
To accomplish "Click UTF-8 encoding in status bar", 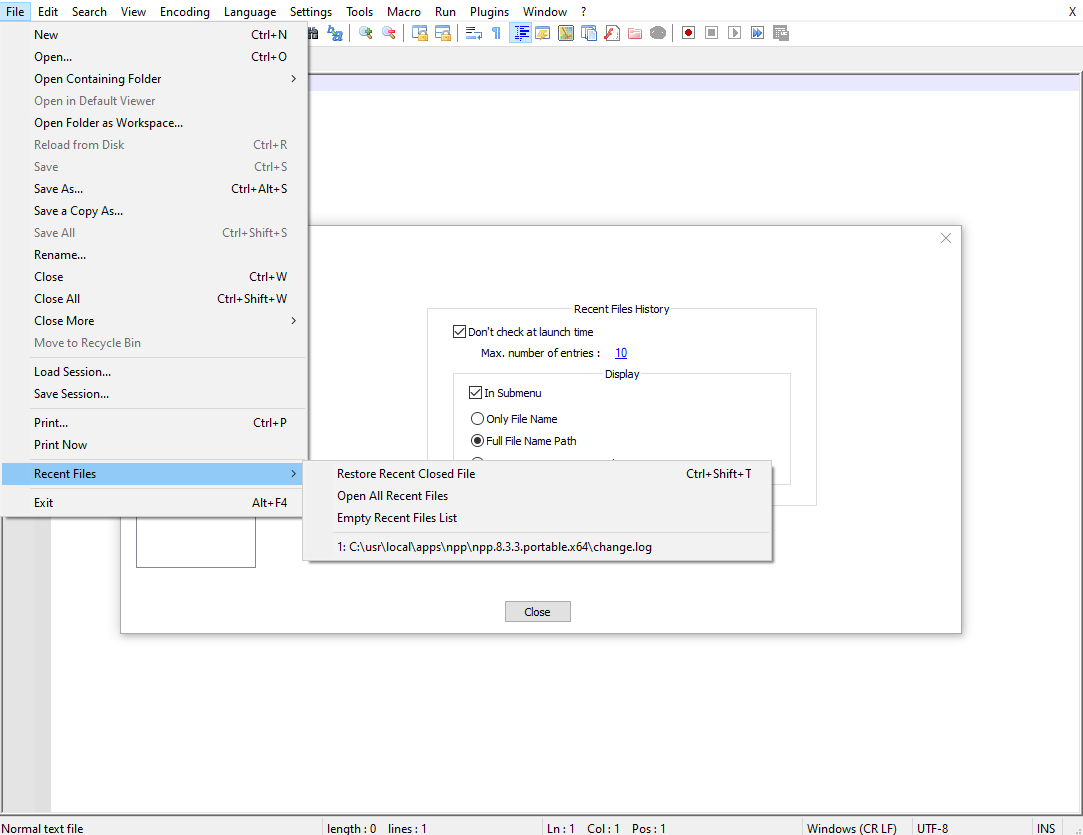I will [x=932, y=828].
